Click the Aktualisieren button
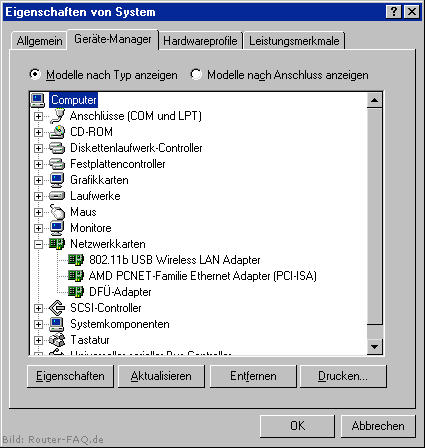This screenshot has width=425, height=448. (161, 376)
